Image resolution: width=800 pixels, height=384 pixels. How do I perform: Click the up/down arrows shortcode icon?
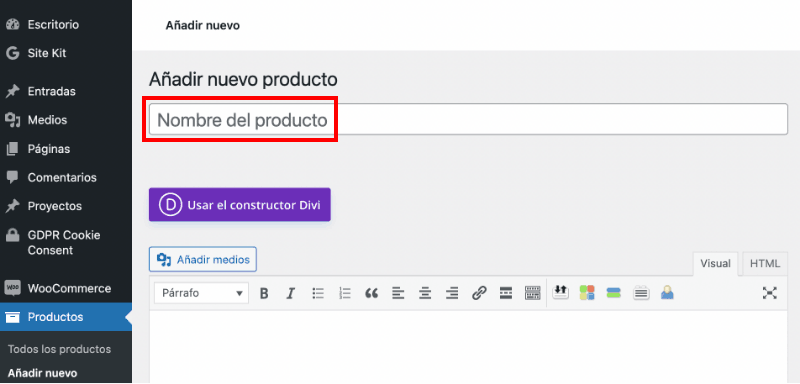(x=560, y=293)
